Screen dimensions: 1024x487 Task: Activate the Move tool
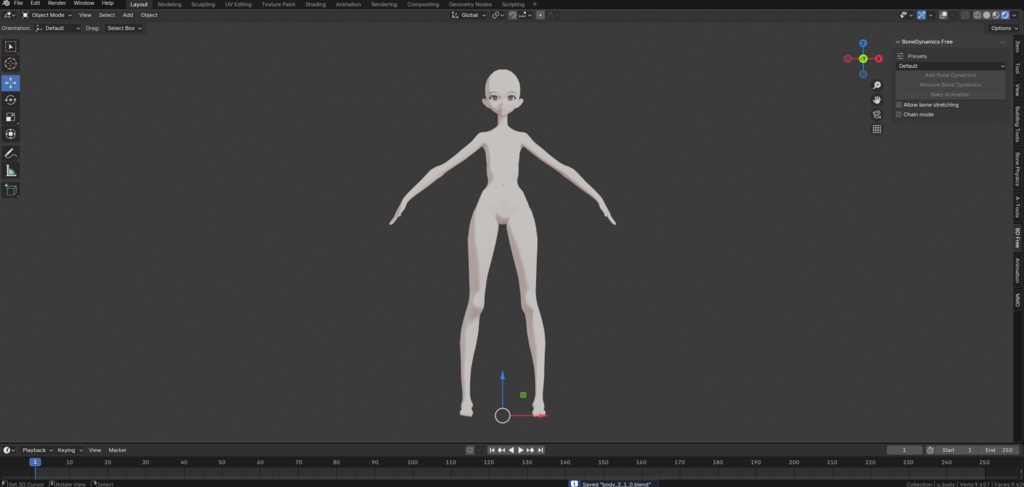click(10, 83)
